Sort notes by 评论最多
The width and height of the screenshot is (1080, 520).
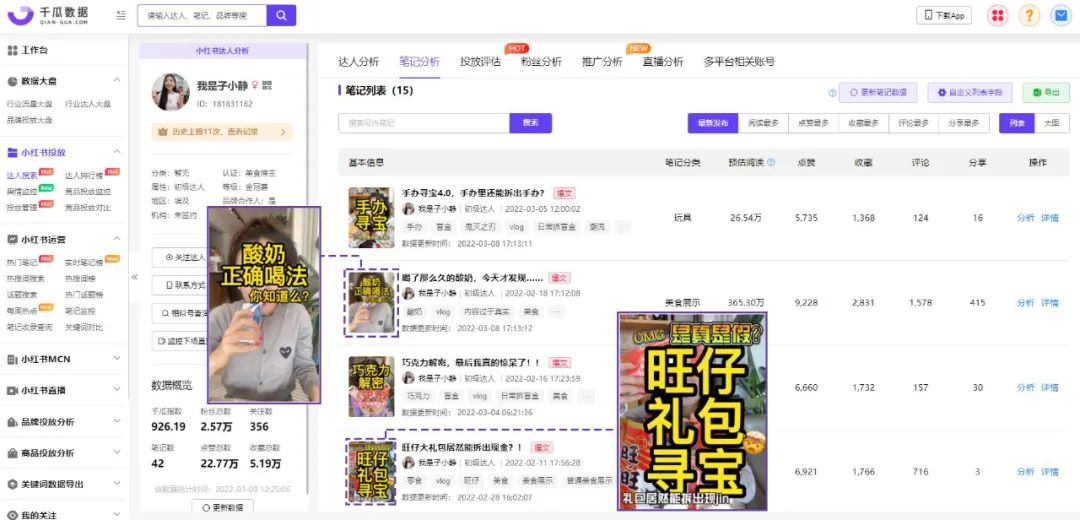(x=914, y=123)
